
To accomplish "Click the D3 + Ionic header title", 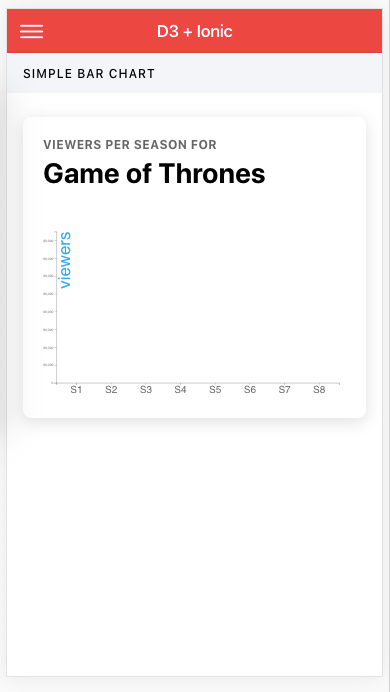I will [x=195, y=31].
